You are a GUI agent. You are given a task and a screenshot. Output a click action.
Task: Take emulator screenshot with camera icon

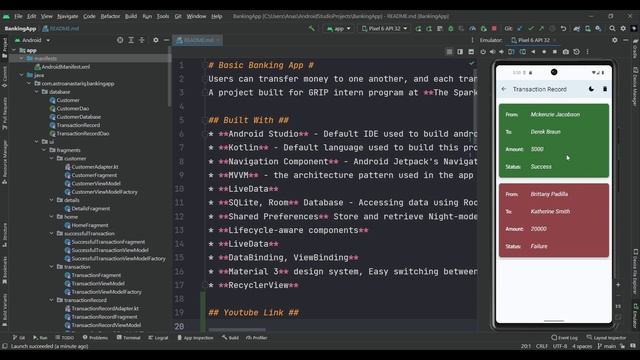(x=566, y=52)
